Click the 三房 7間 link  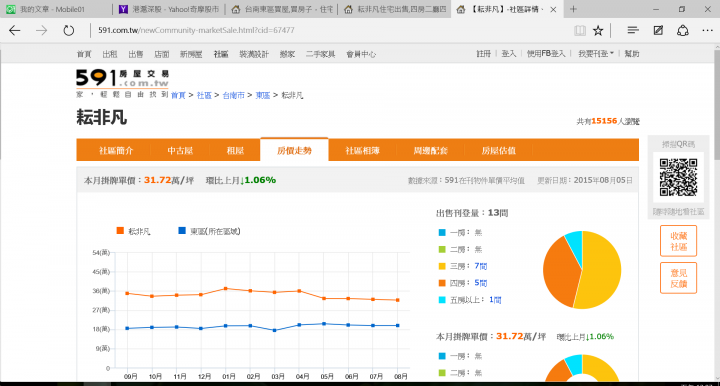click(x=480, y=266)
